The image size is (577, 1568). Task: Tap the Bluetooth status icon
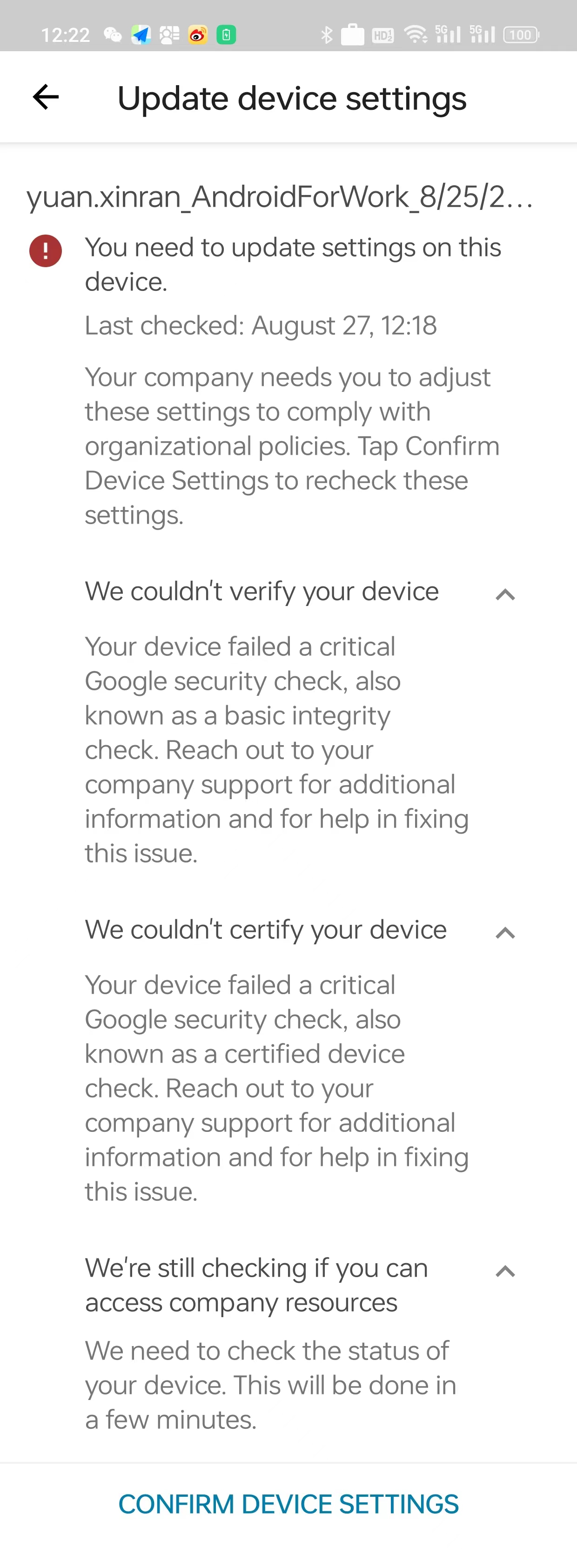[x=327, y=35]
